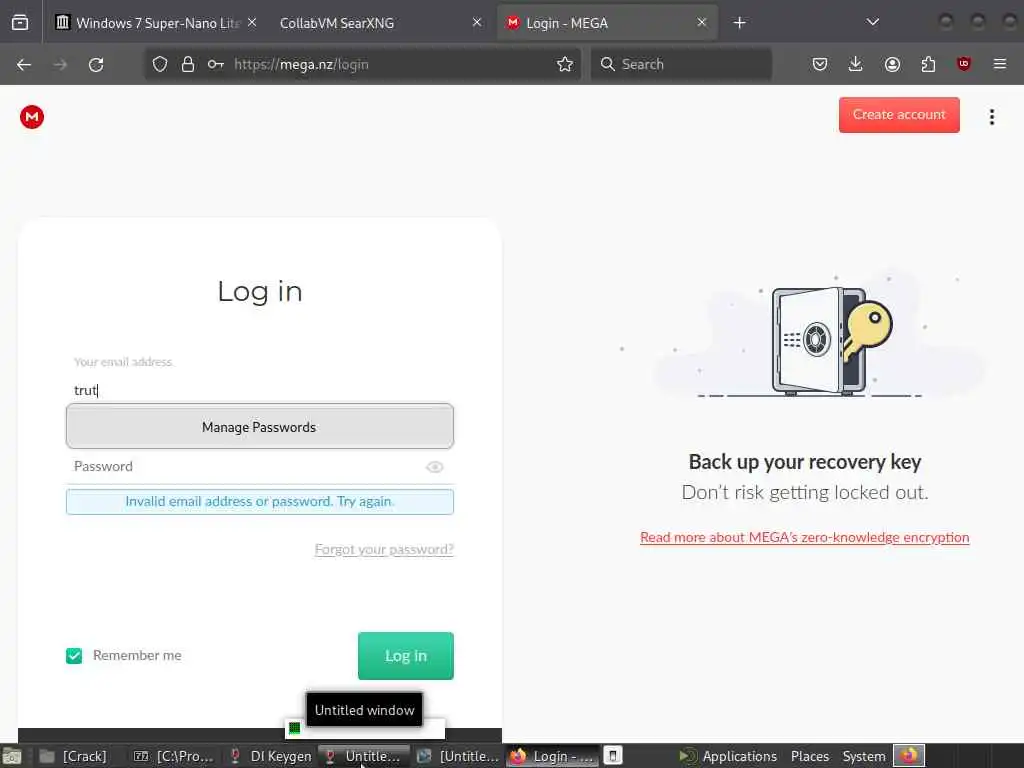Switch to the DI Keygen taskbar window
The width and height of the screenshot is (1024, 768).
point(270,756)
